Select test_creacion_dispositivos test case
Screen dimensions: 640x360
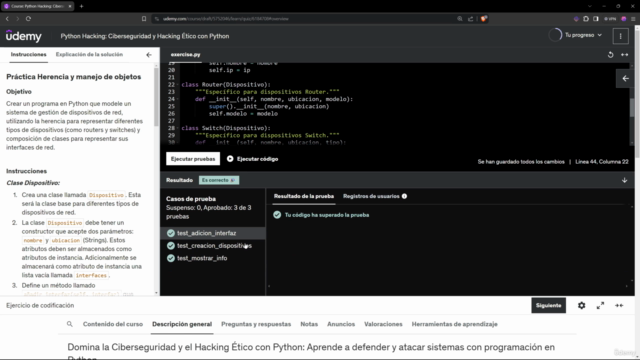click(213, 246)
